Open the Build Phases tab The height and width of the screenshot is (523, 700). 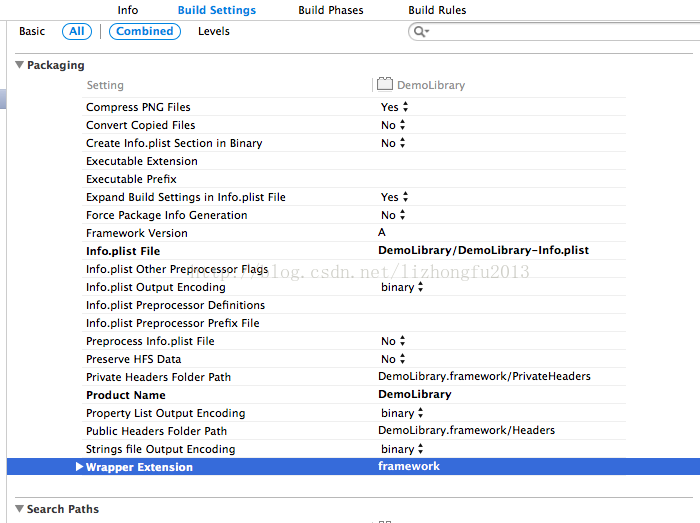click(331, 10)
